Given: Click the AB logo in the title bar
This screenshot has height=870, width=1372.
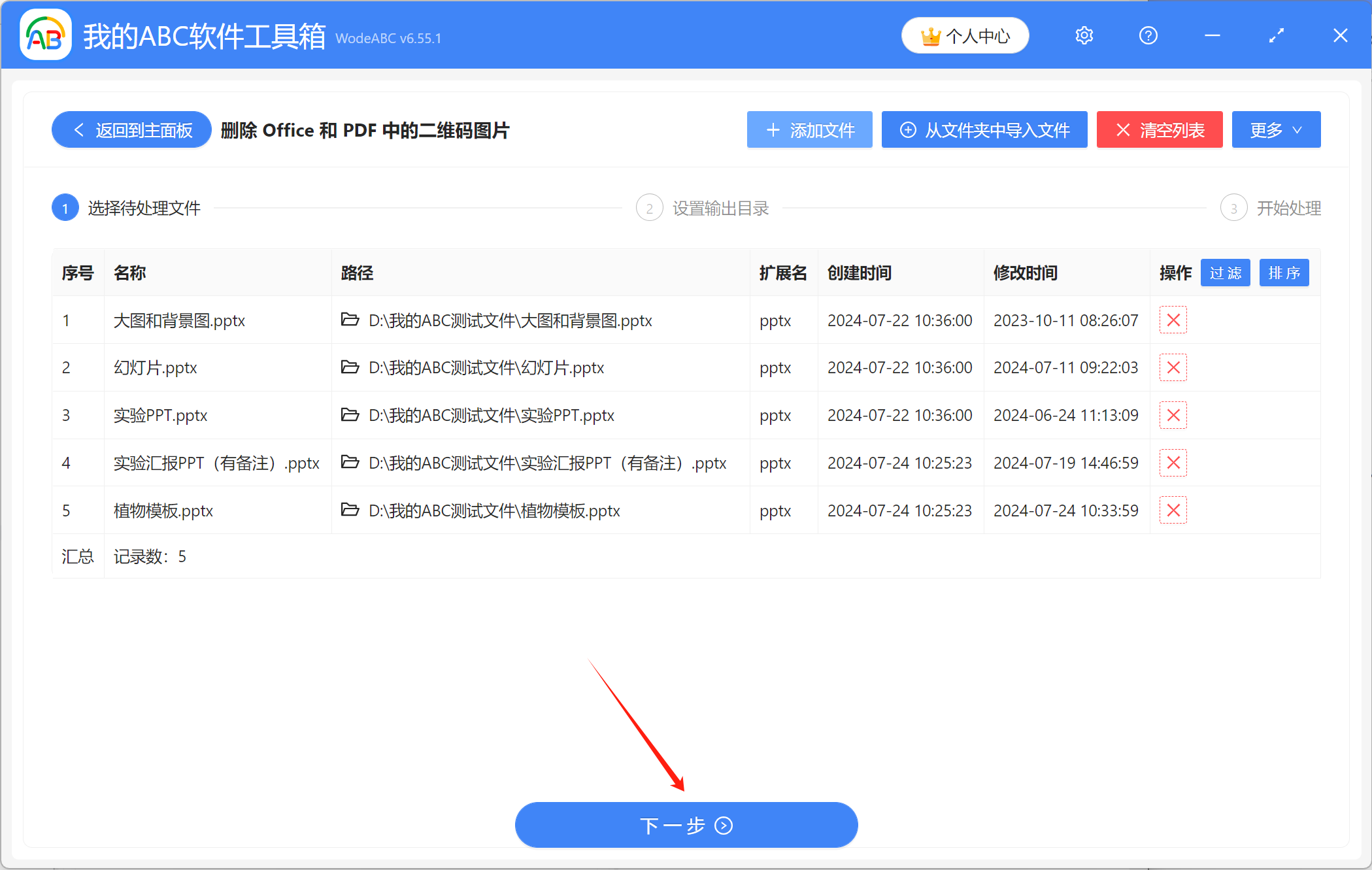Looking at the screenshot, I should (x=44, y=35).
